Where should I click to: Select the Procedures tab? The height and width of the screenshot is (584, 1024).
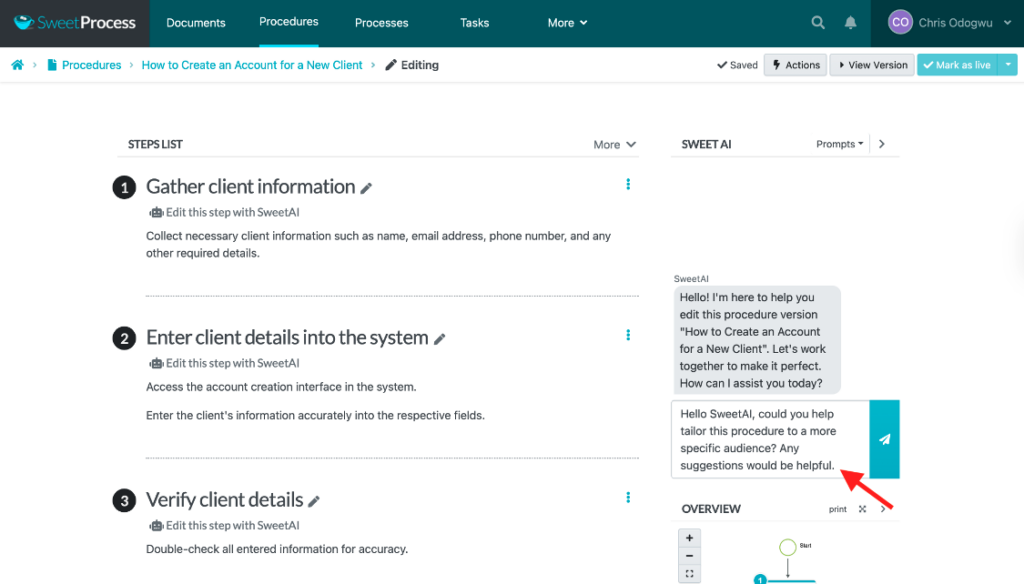click(x=289, y=22)
